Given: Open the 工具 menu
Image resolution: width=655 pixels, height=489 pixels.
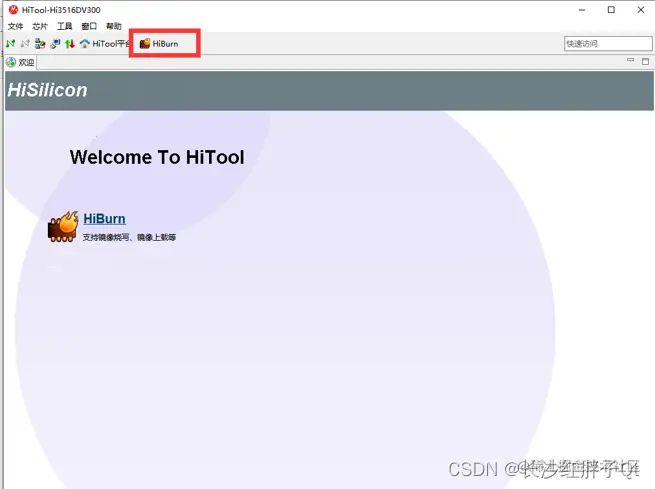Looking at the screenshot, I should 64,26.
